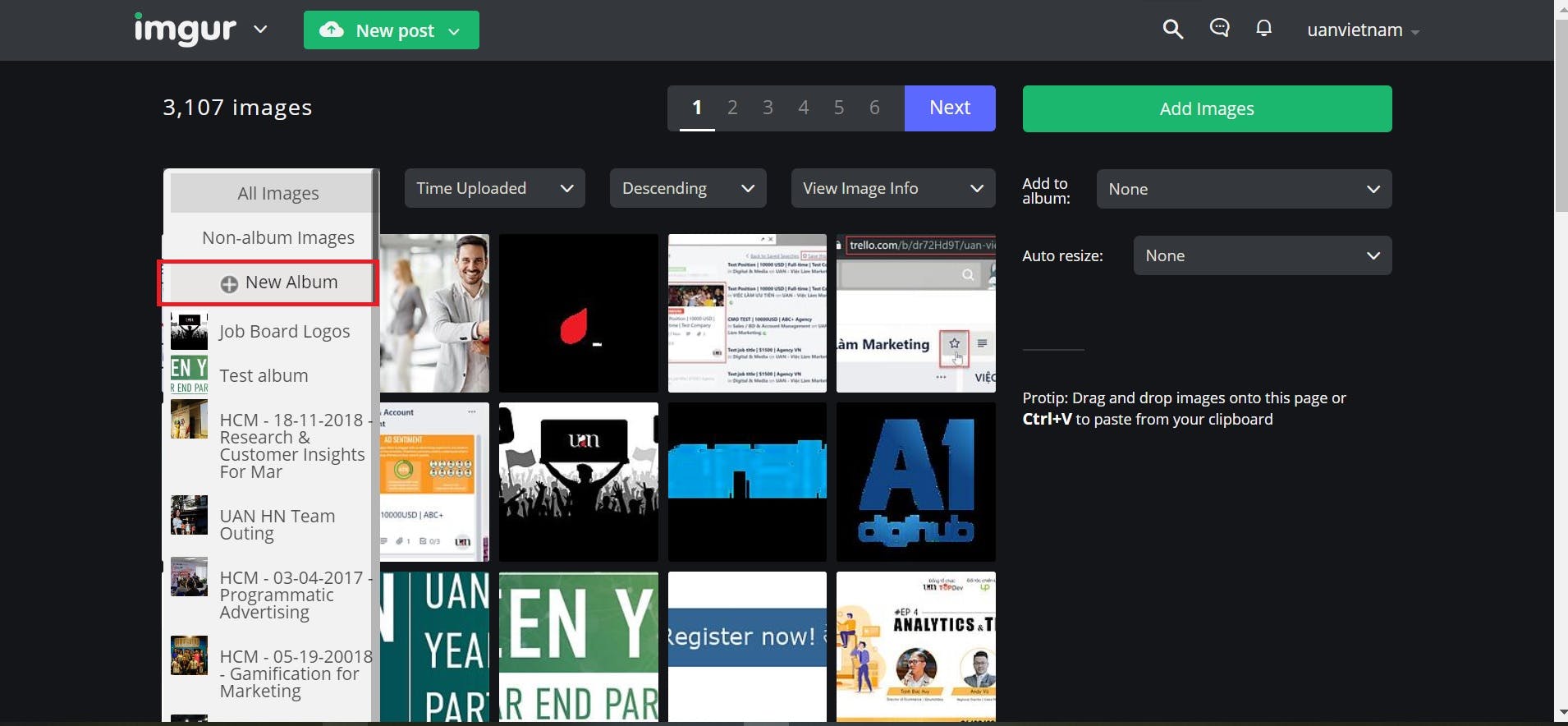This screenshot has height=726, width=1568.
Task: Go to page 3
Action: 768,108
